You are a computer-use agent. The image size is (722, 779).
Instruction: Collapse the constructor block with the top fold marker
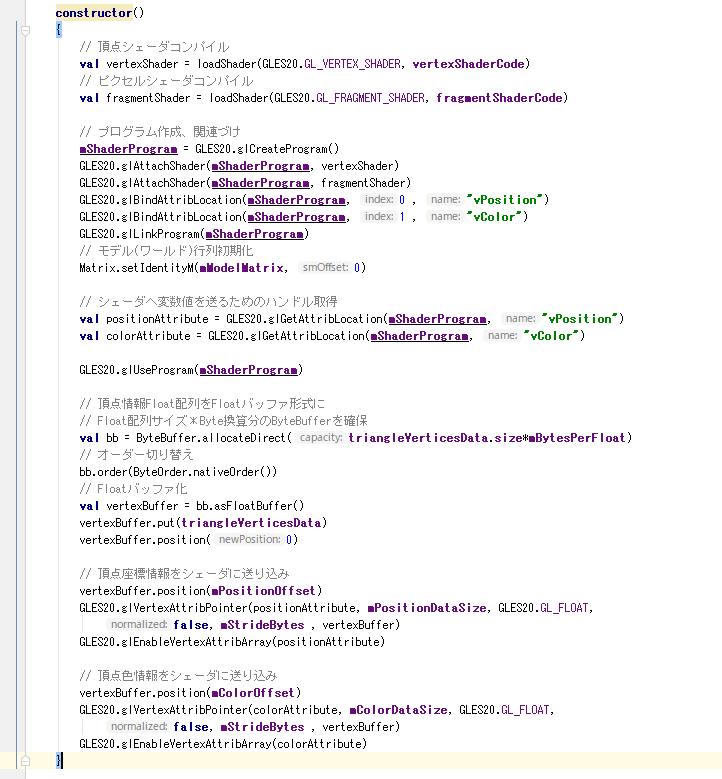click(25, 31)
